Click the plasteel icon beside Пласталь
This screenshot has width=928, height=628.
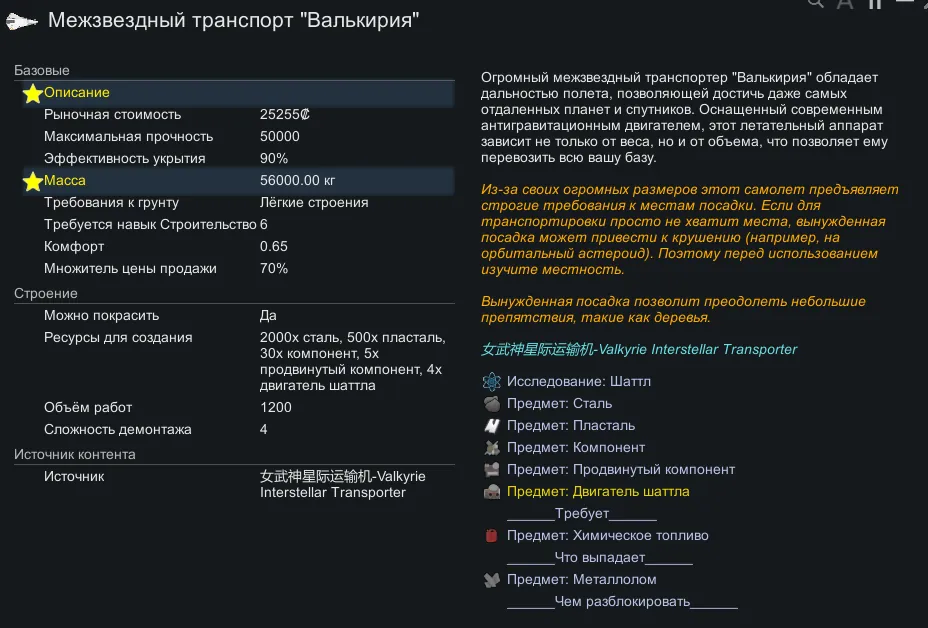(491, 426)
